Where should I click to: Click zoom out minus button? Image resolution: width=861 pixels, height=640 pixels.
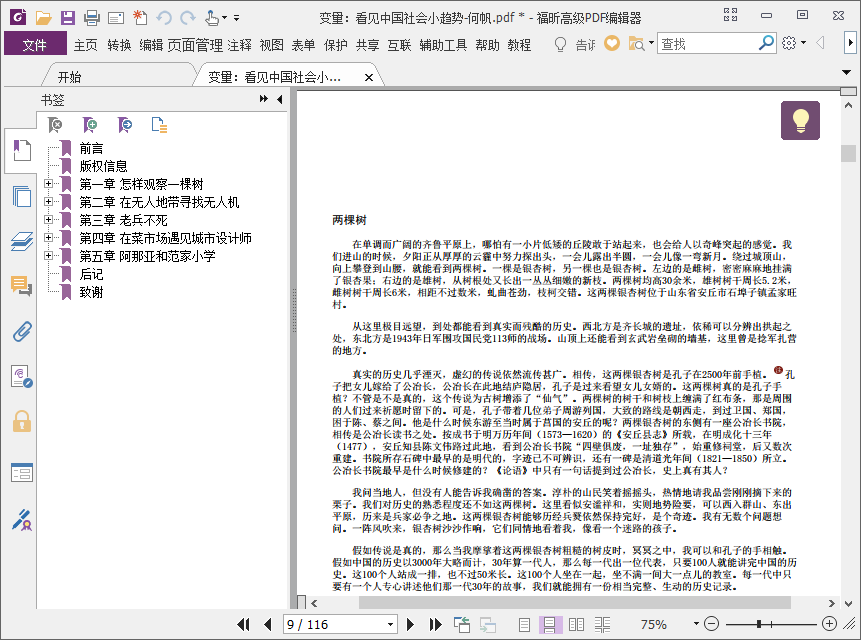pos(711,624)
